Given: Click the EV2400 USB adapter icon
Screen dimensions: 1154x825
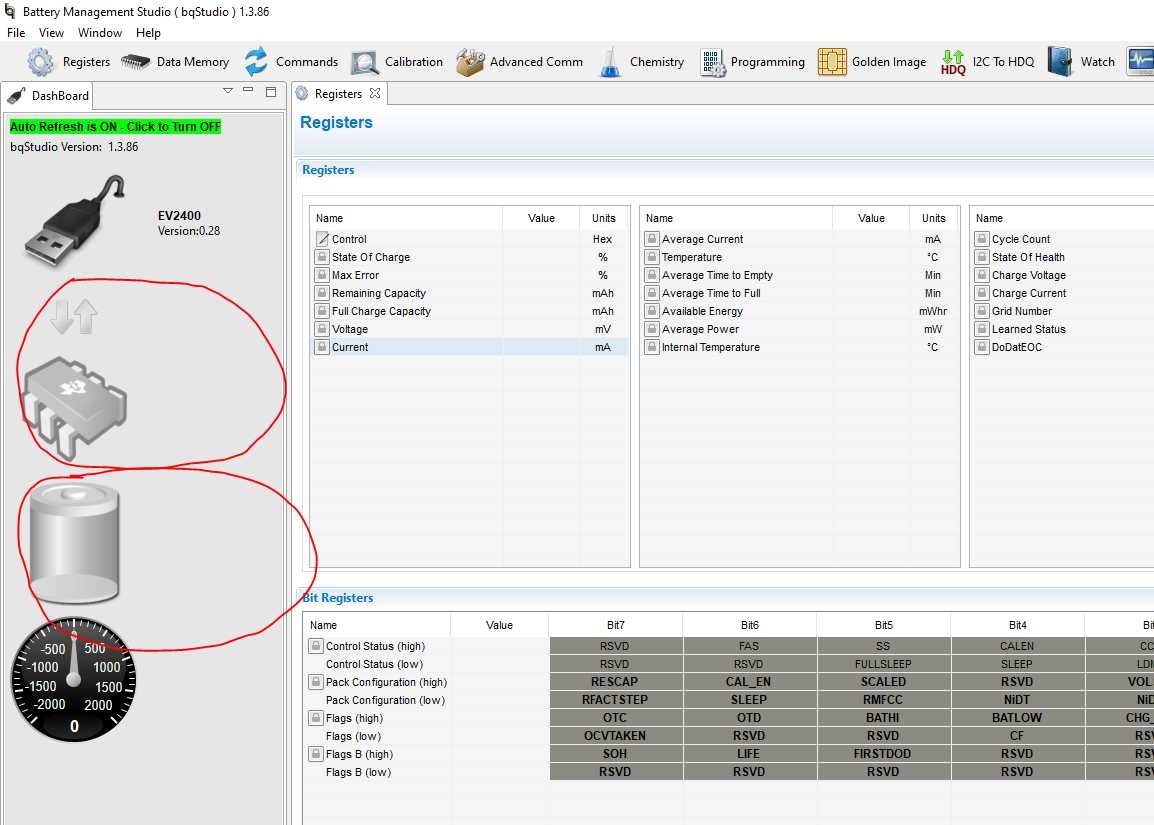Looking at the screenshot, I should (x=74, y=221).
